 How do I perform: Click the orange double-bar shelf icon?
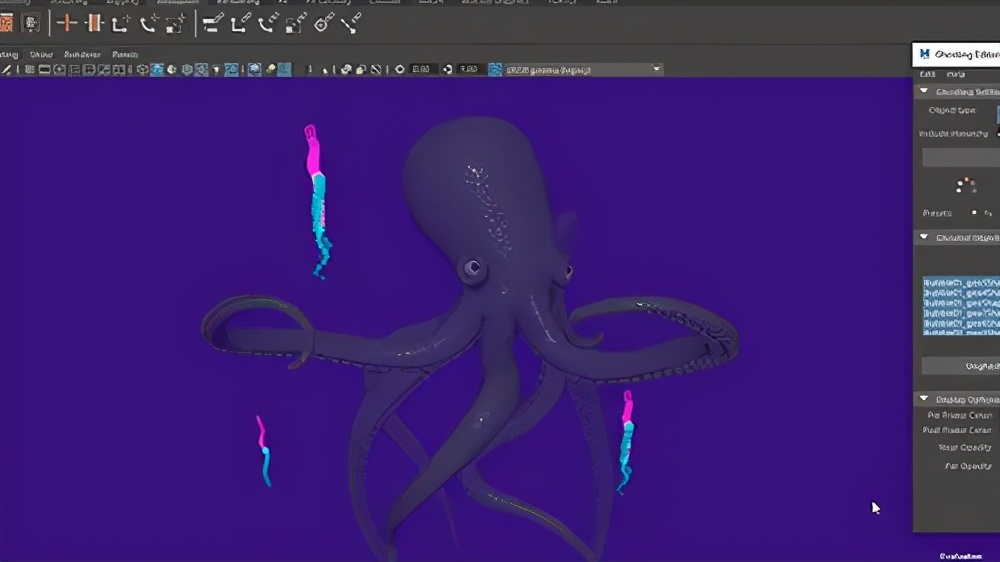pyautogui.click(x=94, y=22)
